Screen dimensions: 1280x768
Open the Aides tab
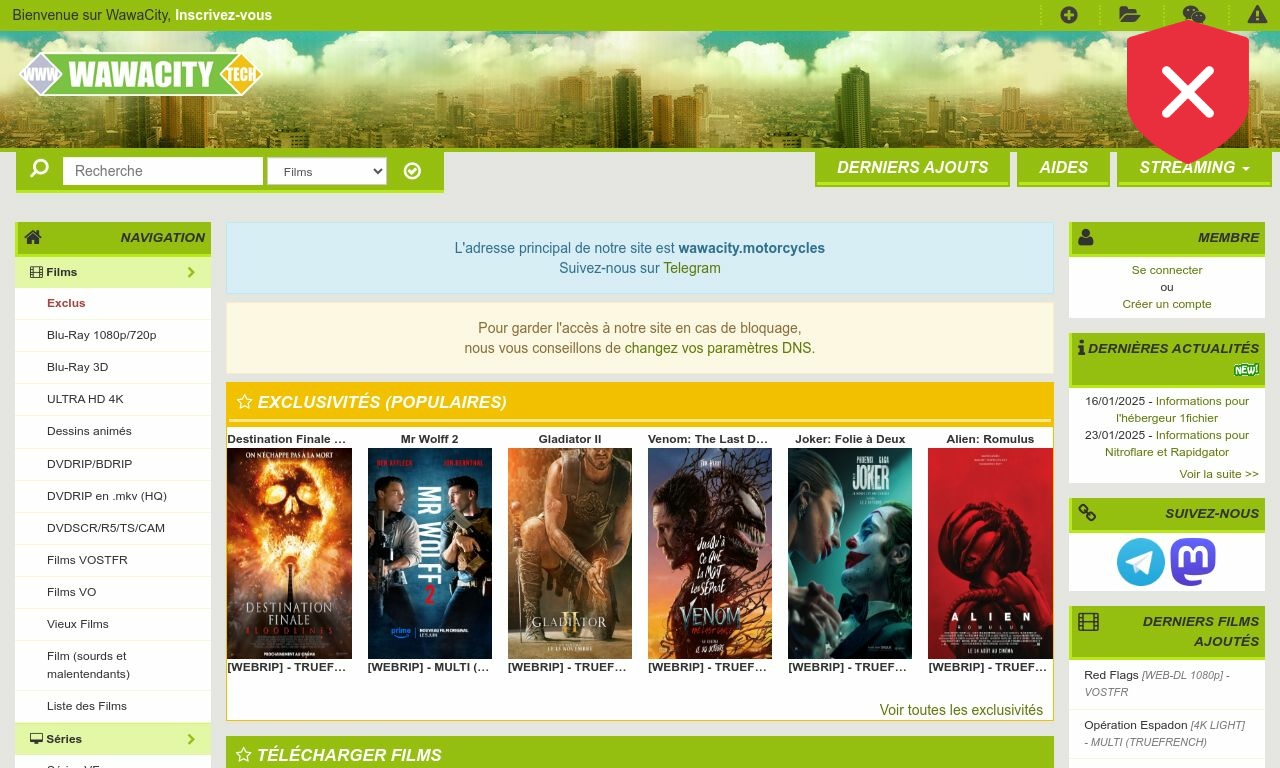point(1064,167)
